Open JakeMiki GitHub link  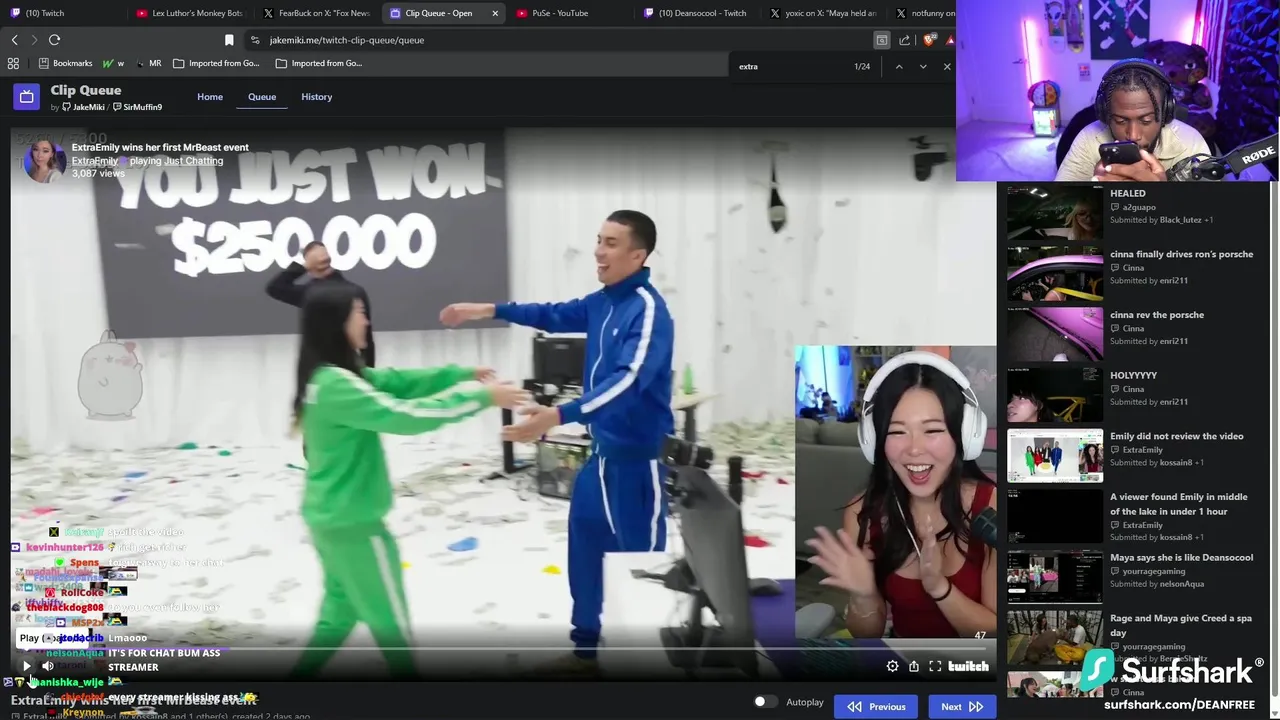click(x=82, y=107)
